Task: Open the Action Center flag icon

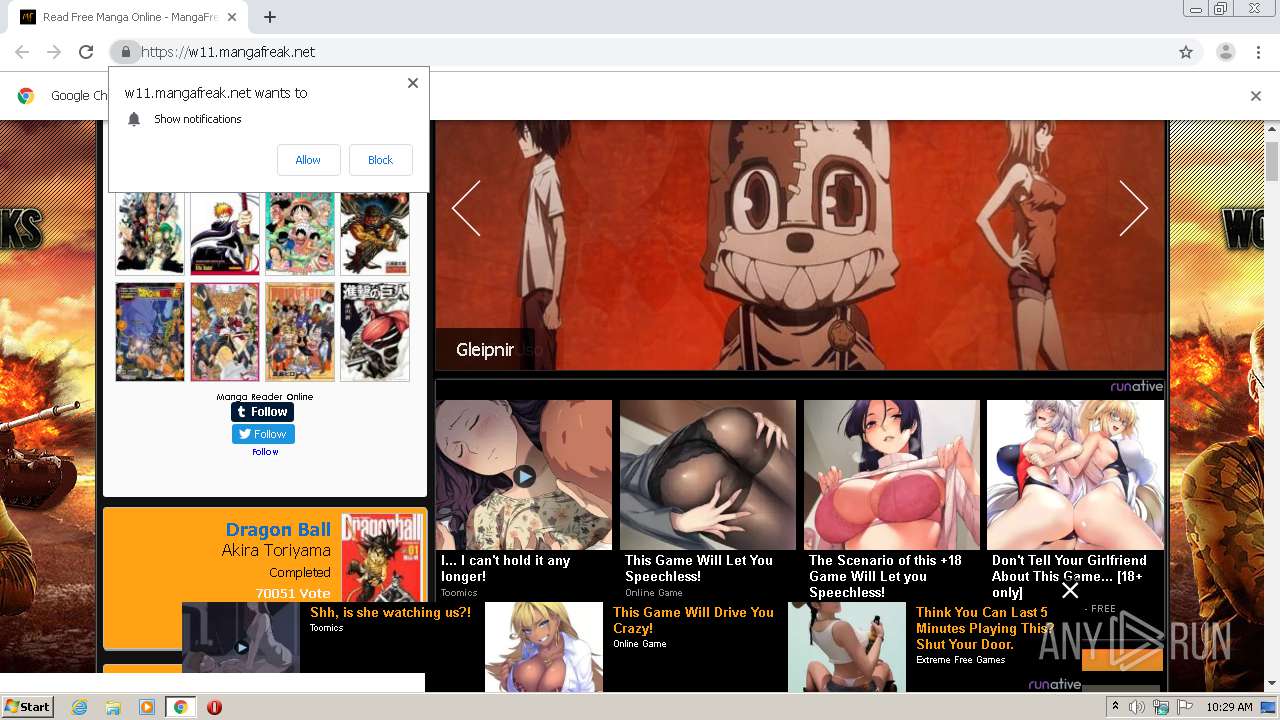Action: [x=1184, y=707]
